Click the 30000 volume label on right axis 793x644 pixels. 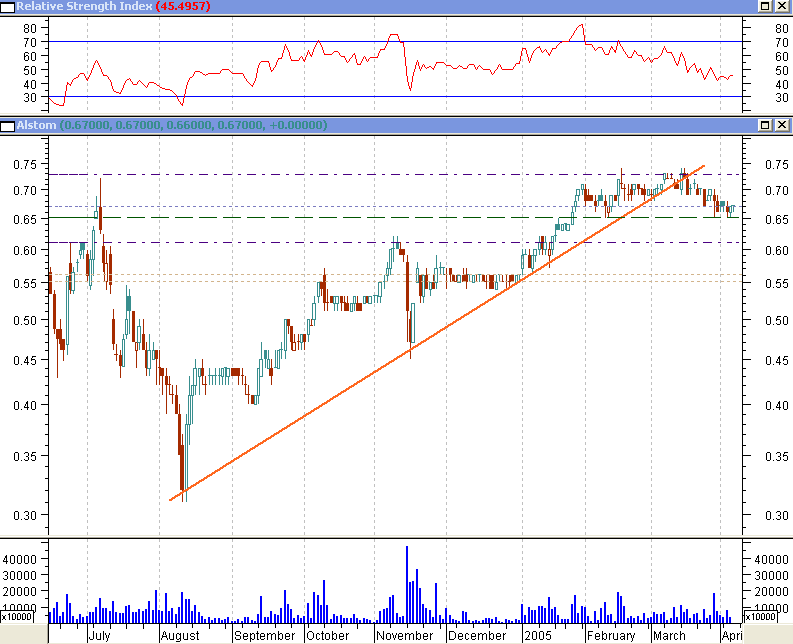coord(771,575)
